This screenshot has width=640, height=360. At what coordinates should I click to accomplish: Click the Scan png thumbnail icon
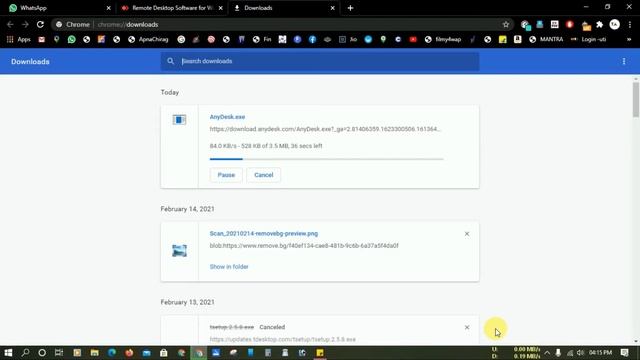coord(179,251)
